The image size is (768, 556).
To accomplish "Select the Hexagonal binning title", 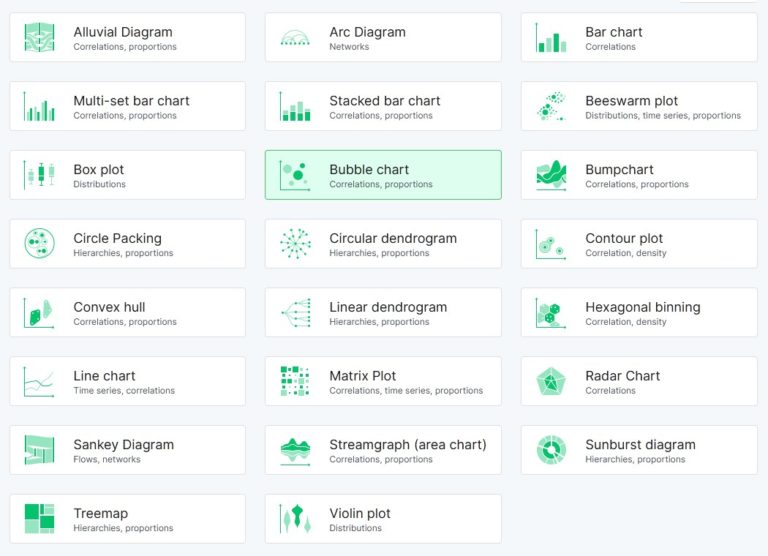I will tap(643, 307).
